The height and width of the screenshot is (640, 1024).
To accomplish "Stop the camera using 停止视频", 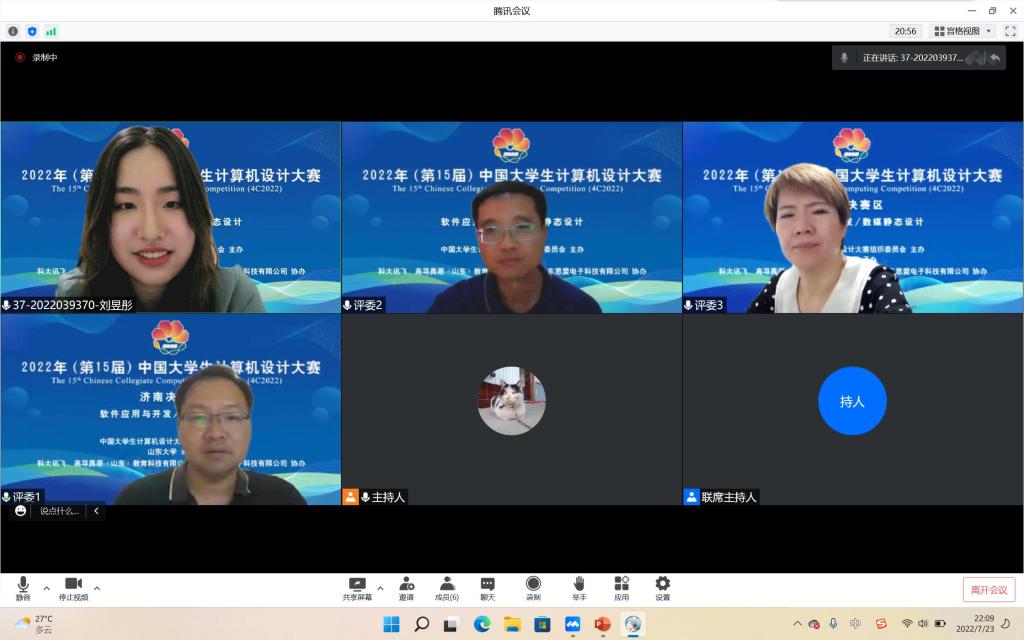I will pos(73,587).
